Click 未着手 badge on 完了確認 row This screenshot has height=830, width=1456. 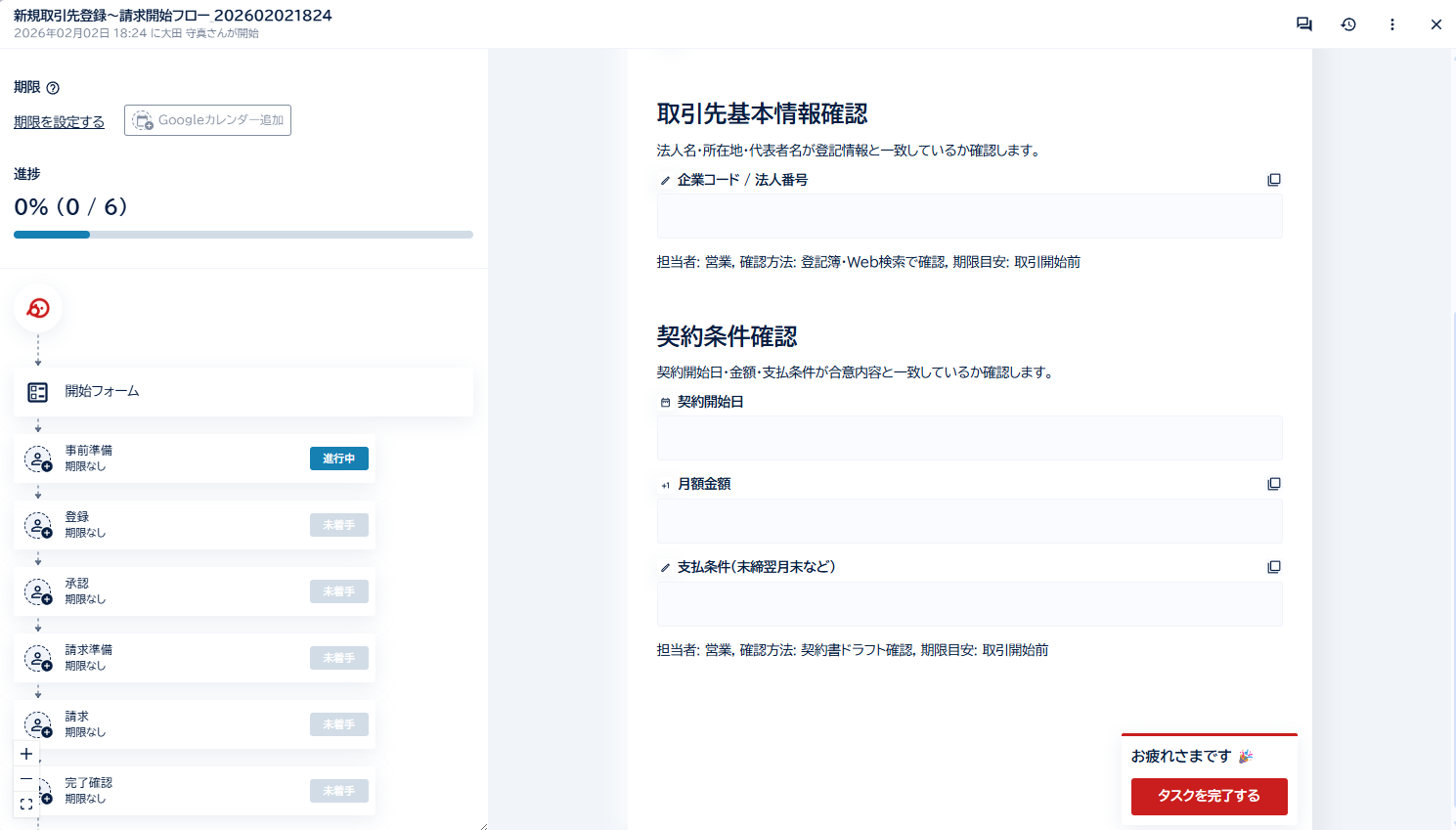click(x=339, y=791)
